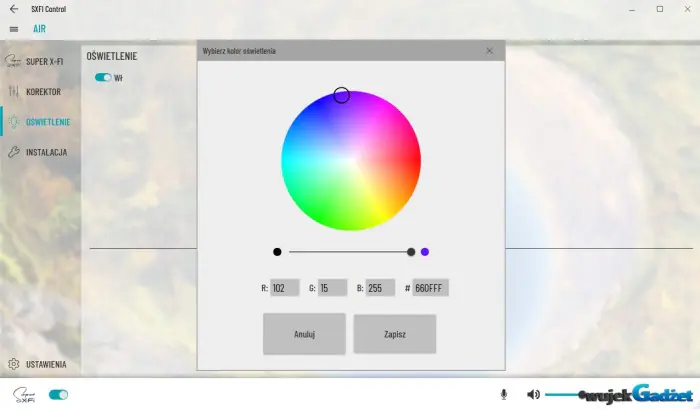This screenshot has height=410, width=700.
Task: Click the Super X-Fi head icon in sidebar
Action: click(13, 61)
